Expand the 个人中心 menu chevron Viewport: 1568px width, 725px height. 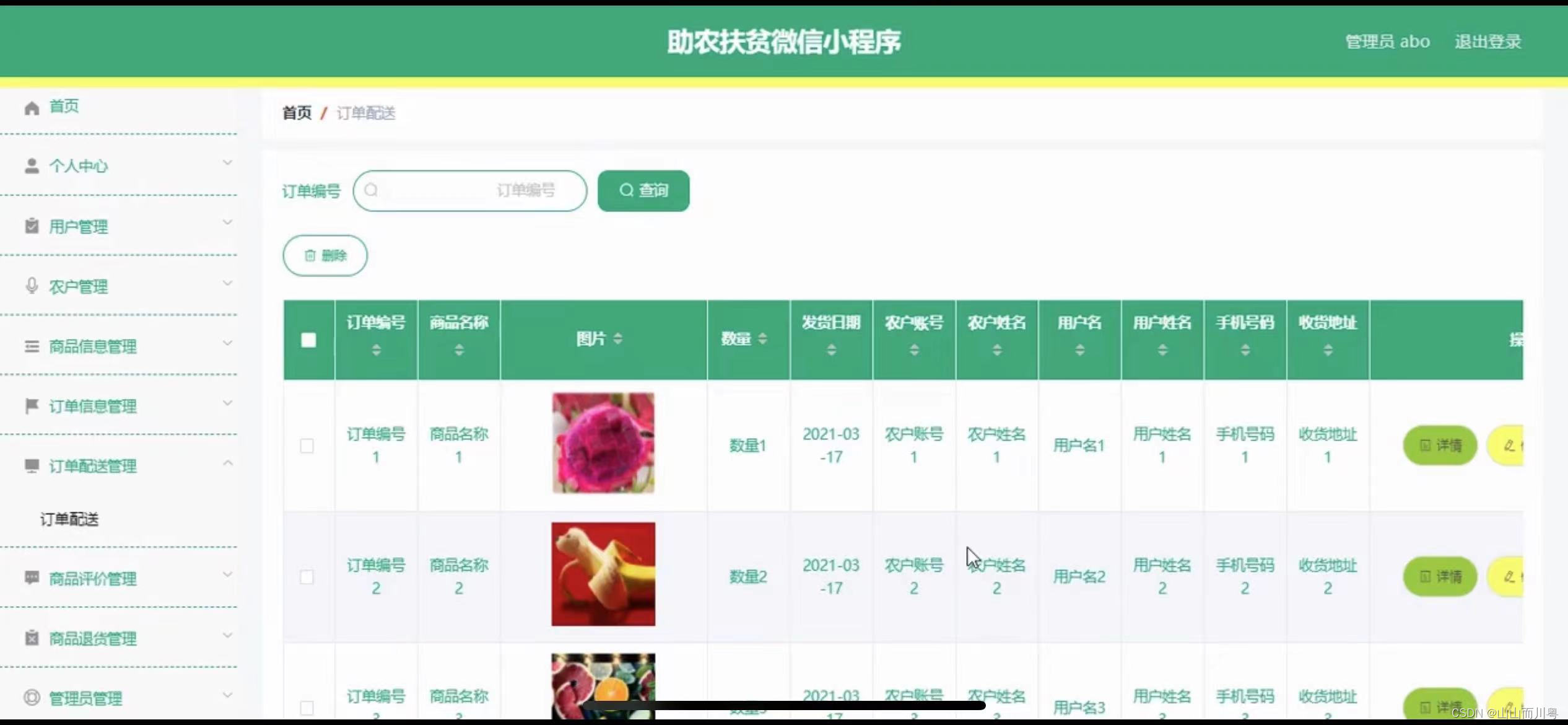[x=227, y=163]
